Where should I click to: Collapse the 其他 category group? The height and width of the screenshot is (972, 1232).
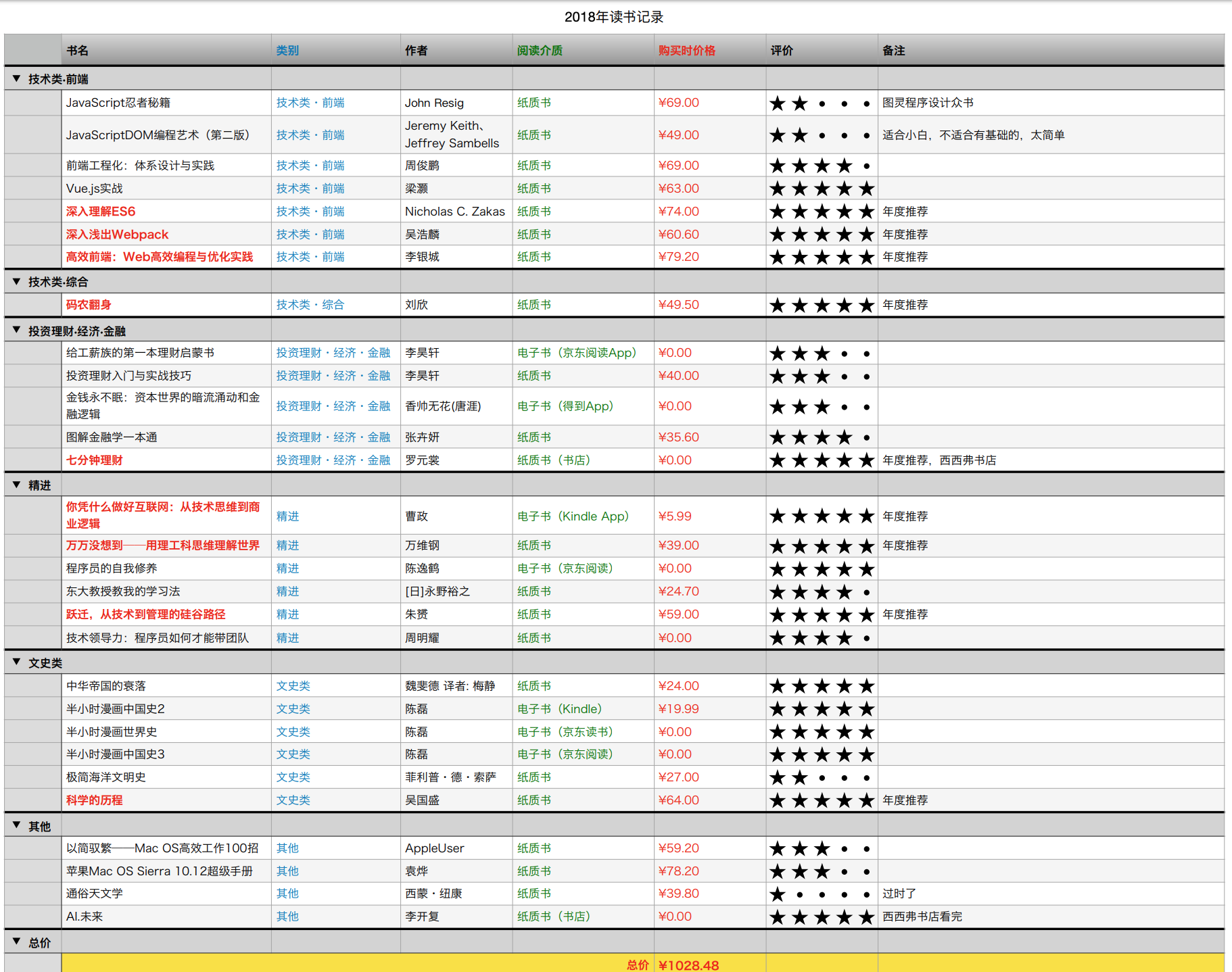16,825
